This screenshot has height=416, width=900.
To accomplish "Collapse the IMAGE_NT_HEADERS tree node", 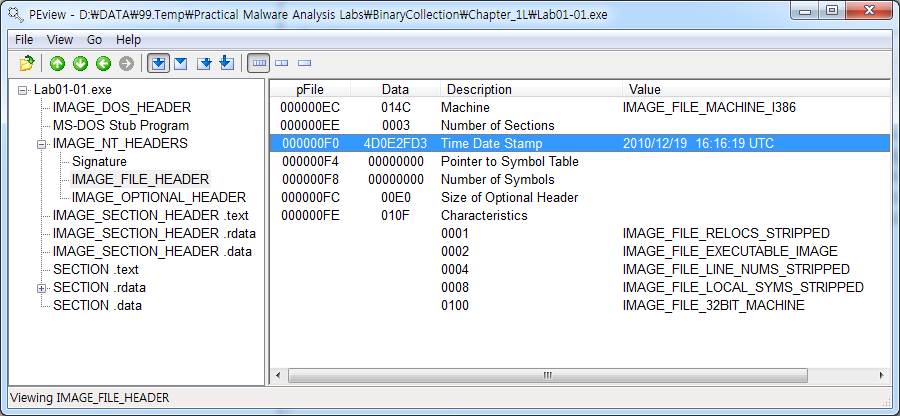I will [41, 144].
